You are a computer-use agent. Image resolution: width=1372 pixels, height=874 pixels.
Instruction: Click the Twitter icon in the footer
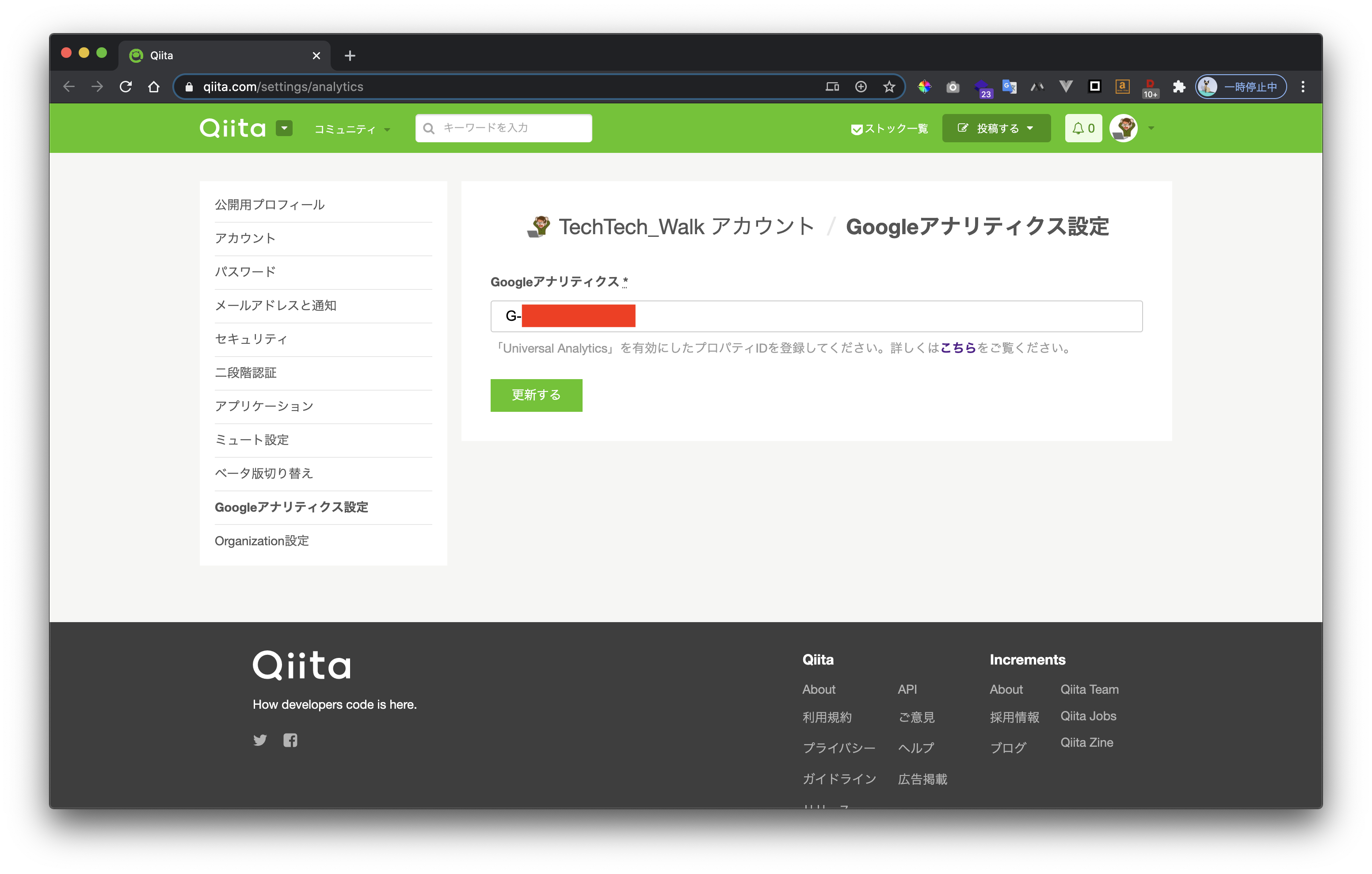pos(260,740)
